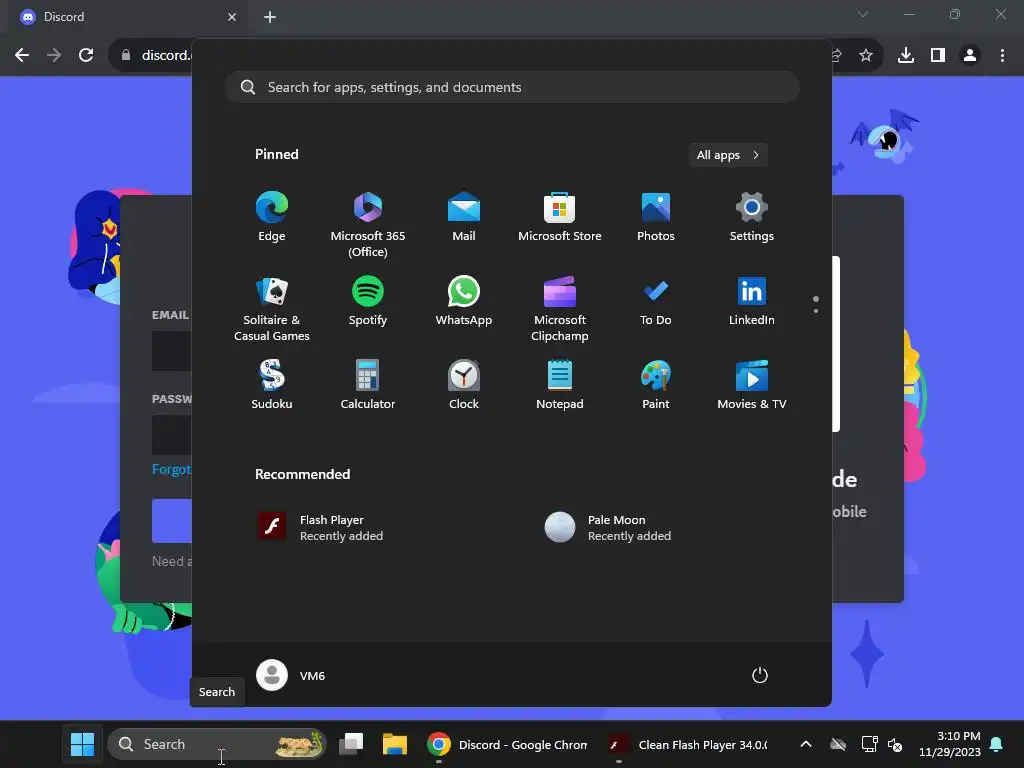This screenshot has height=768, width=1024.
Task: Click the Power button in Start menu
Action: pos(760,675)
